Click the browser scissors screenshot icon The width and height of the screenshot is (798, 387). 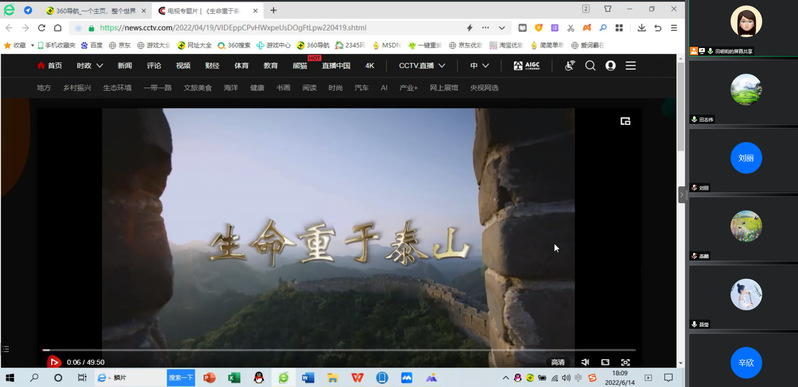click(571, 28)
